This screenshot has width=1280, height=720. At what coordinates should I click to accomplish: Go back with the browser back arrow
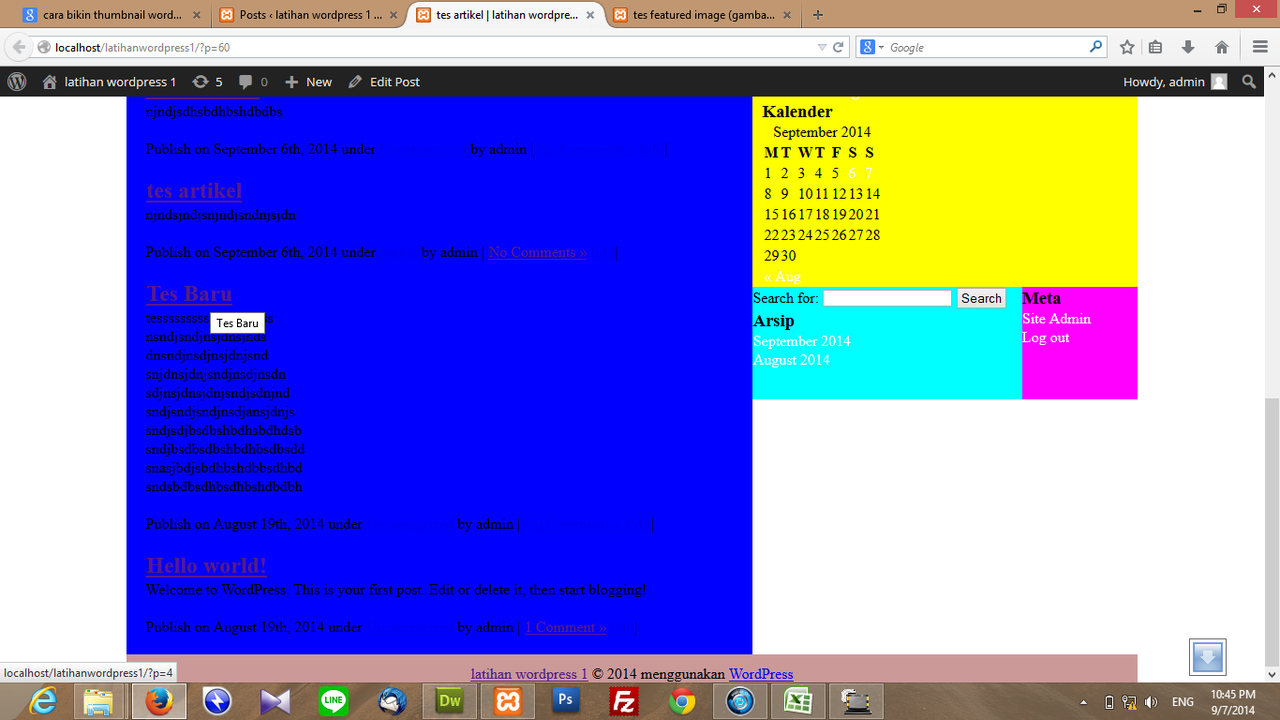tap(19, 47)
